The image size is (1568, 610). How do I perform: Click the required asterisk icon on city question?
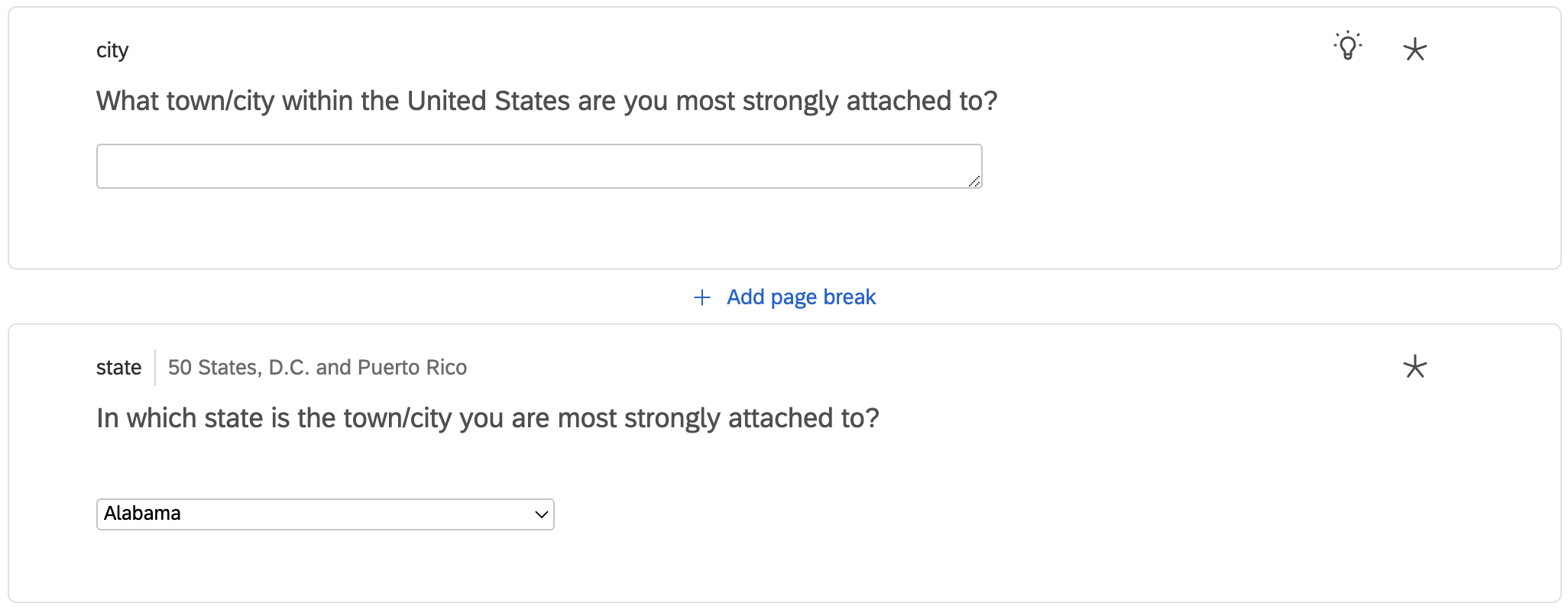click(x=1414, y=50)
